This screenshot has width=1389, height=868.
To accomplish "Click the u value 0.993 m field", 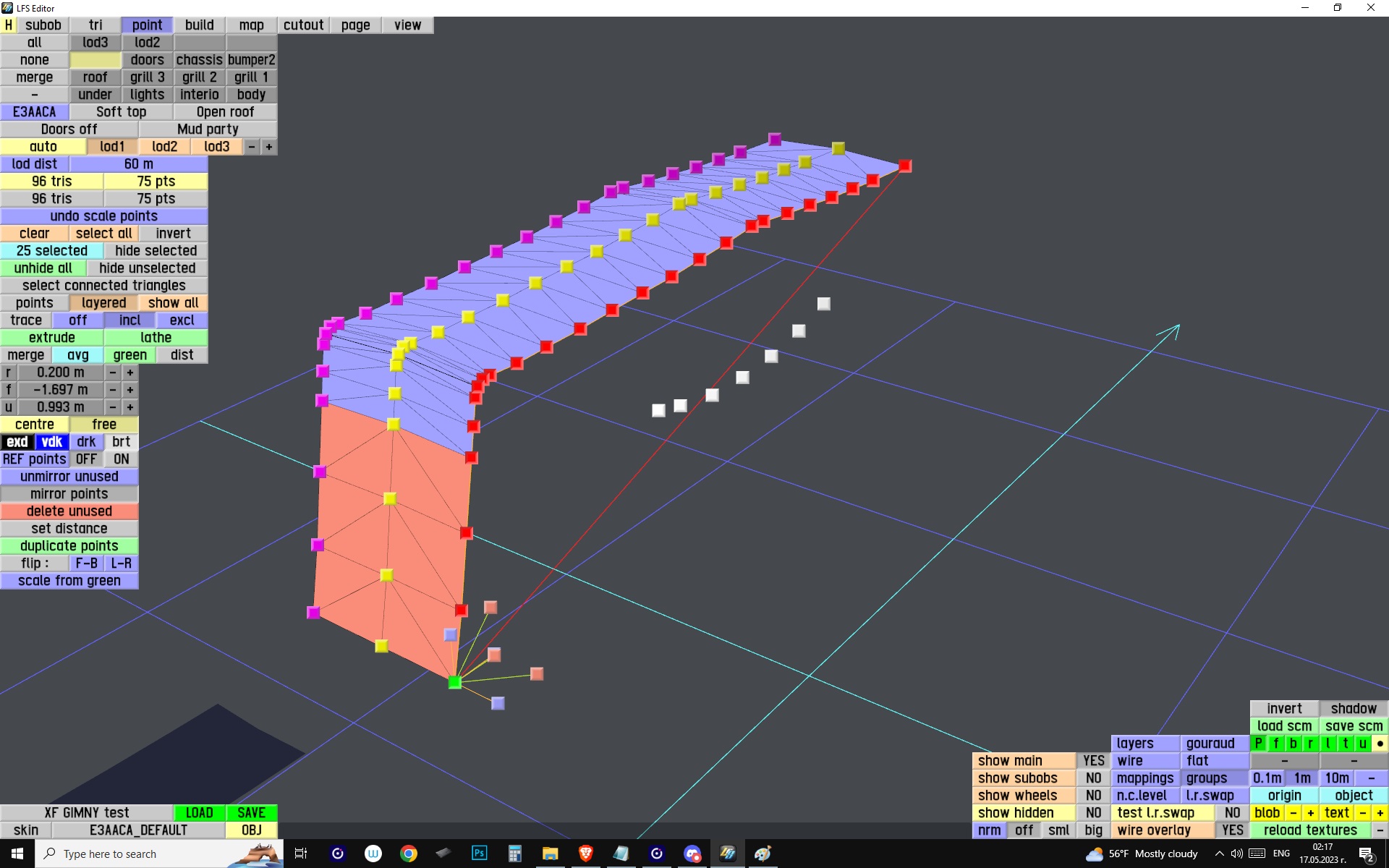I will [x=61, y=407].
